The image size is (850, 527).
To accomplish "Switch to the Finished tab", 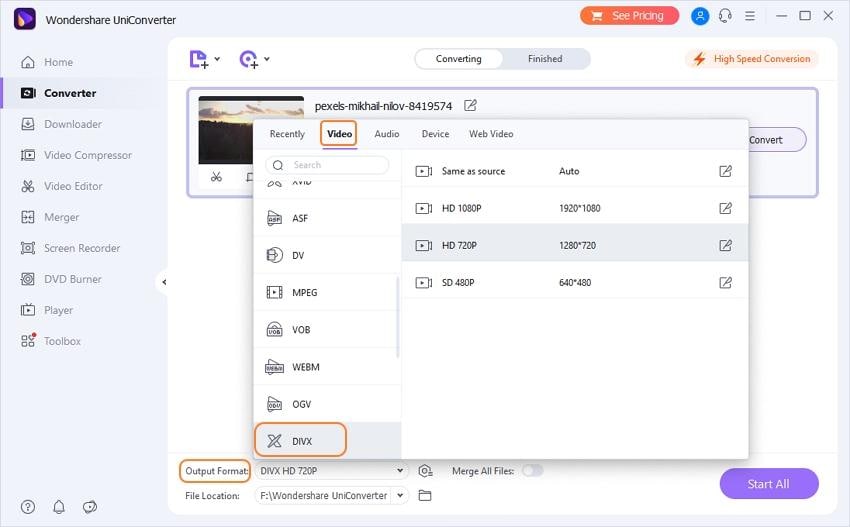I will click(545, 59).
